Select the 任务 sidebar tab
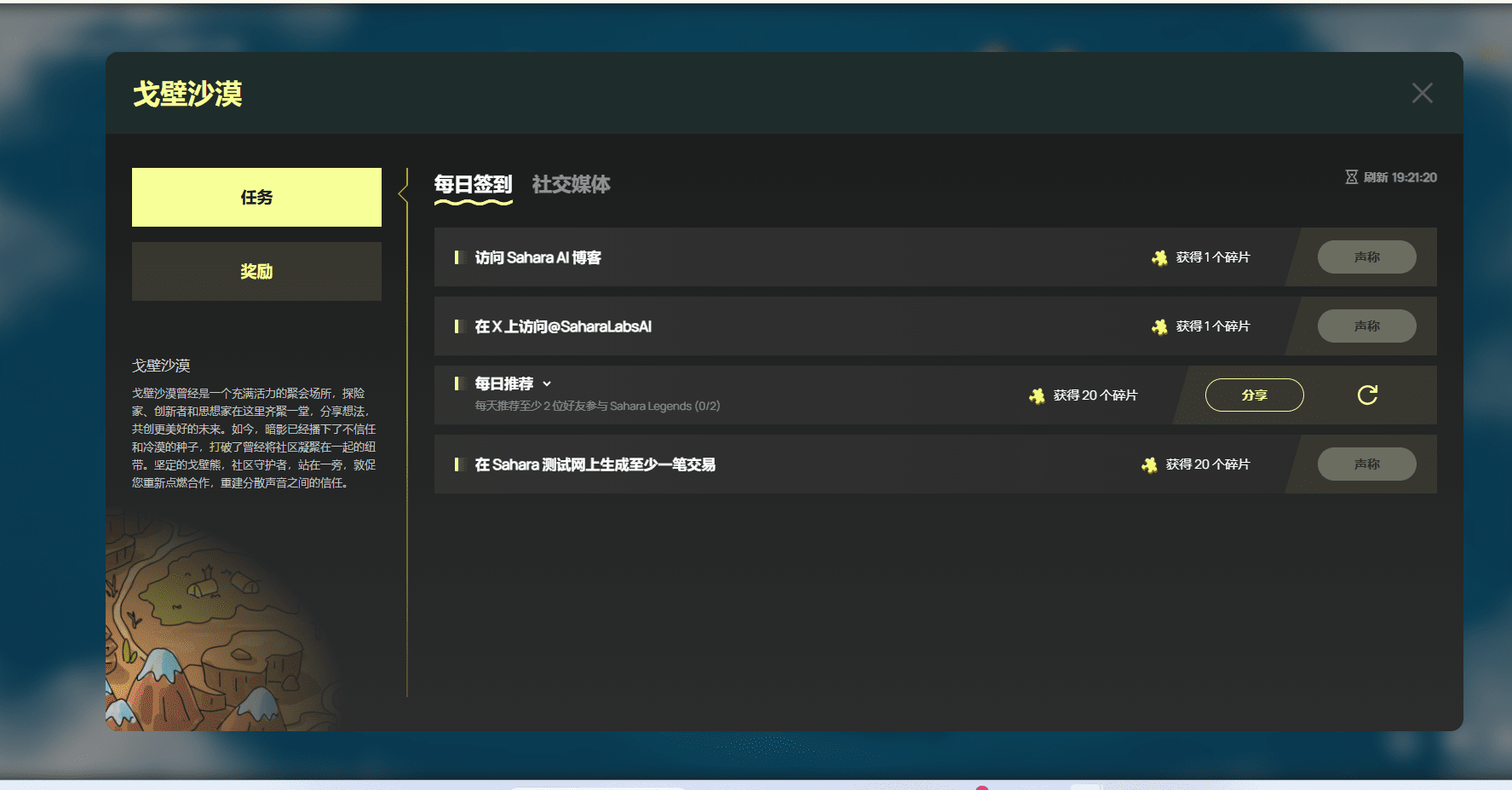The width and height of the screenshot is (1512, 790). click(x=256, y=197)
